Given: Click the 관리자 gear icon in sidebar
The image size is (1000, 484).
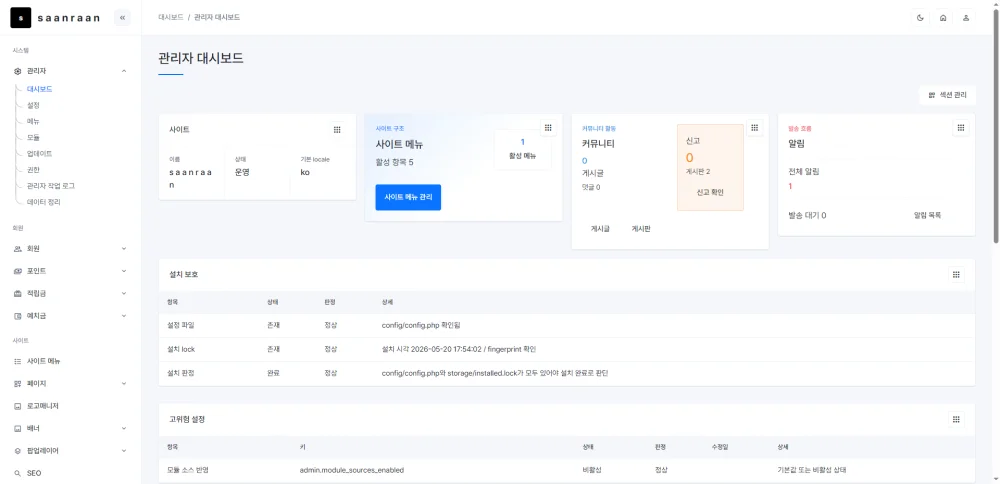Looking at the screenshot, I should click(18, 71).
